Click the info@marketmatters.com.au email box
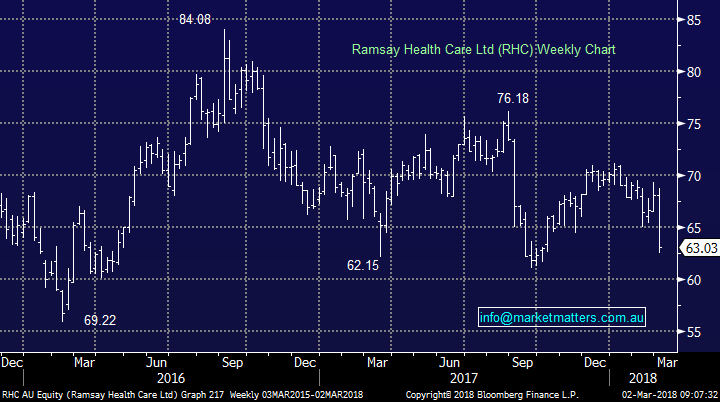The width and height of the screenshot is (720, 402). (x=562, y=317)
